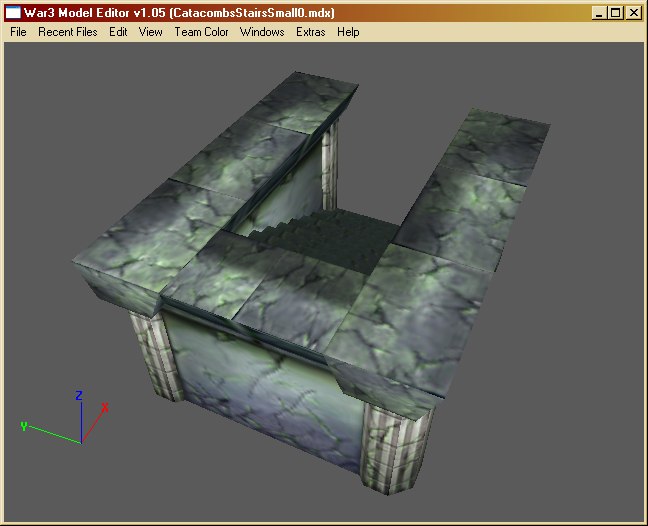Close the War3 Model Editor window
This screenshot has width=648, height=526.
point(634,13)
